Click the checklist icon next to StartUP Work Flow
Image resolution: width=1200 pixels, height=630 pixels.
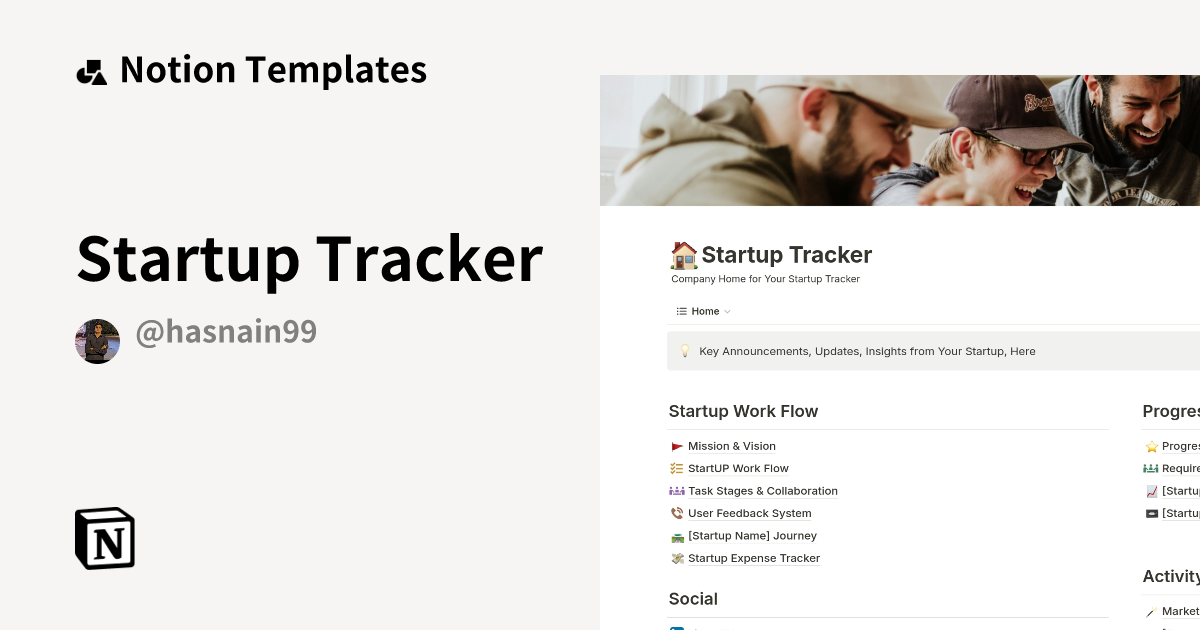[x=677, y=468]
